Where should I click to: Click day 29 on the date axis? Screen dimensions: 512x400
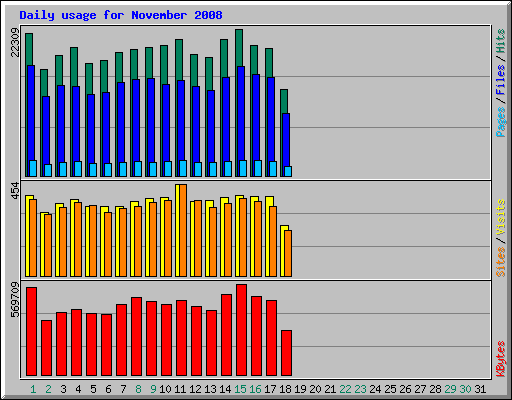click(x=450, y=389)
